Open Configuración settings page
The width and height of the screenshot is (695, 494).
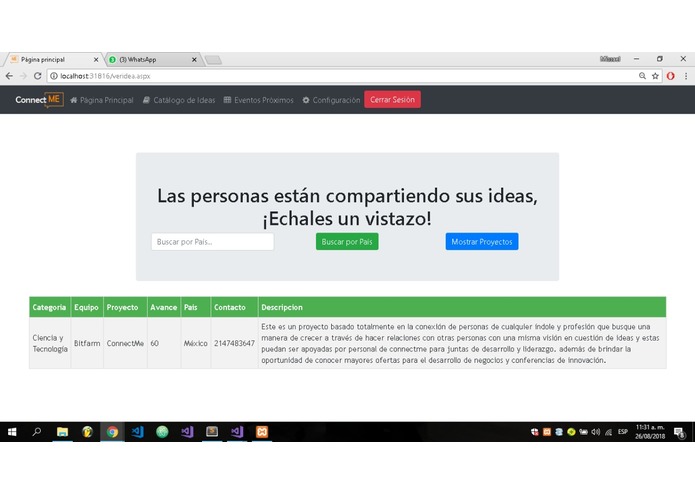(331, 100)
